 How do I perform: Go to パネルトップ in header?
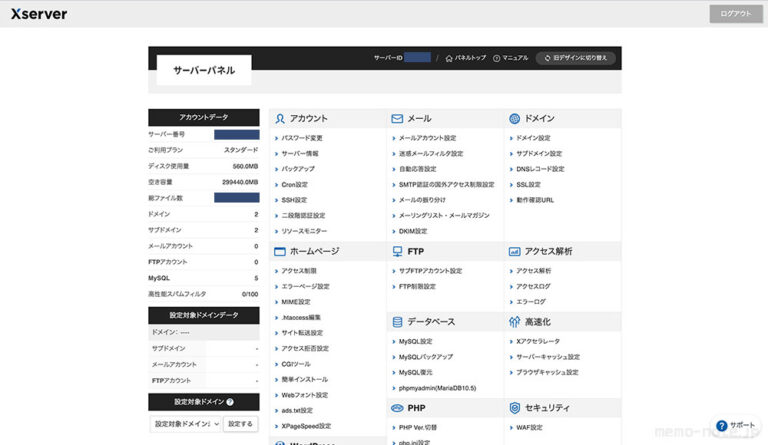[x=465, y=58]
